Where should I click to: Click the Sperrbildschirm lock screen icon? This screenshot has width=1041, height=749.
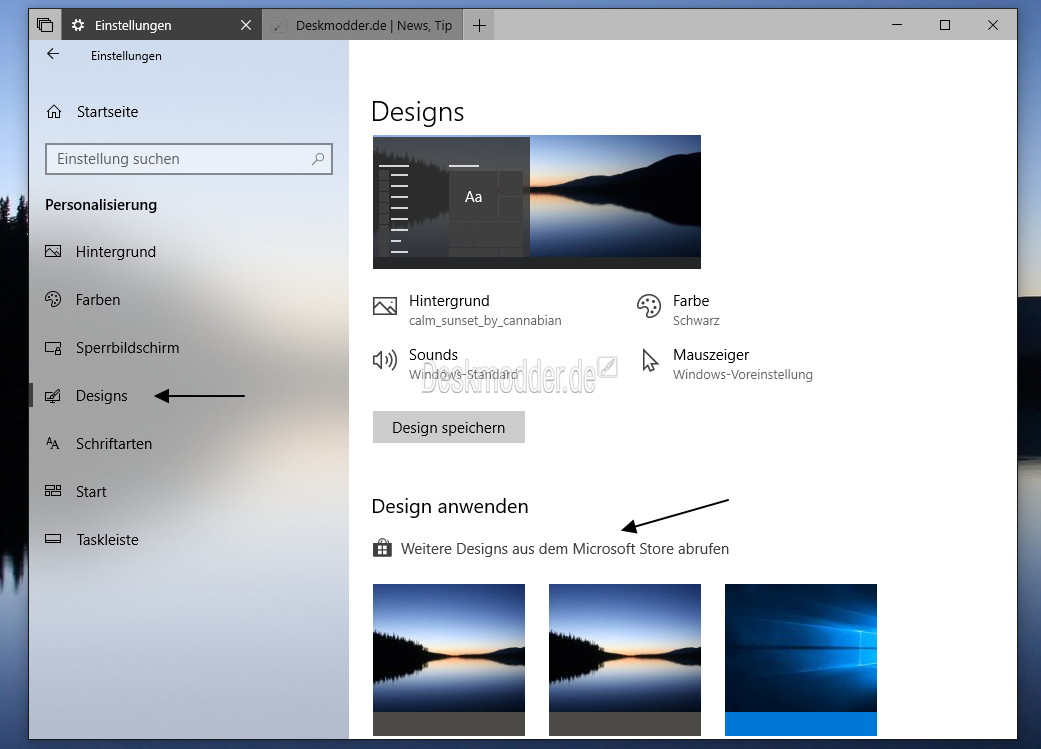tap(53, 348)
